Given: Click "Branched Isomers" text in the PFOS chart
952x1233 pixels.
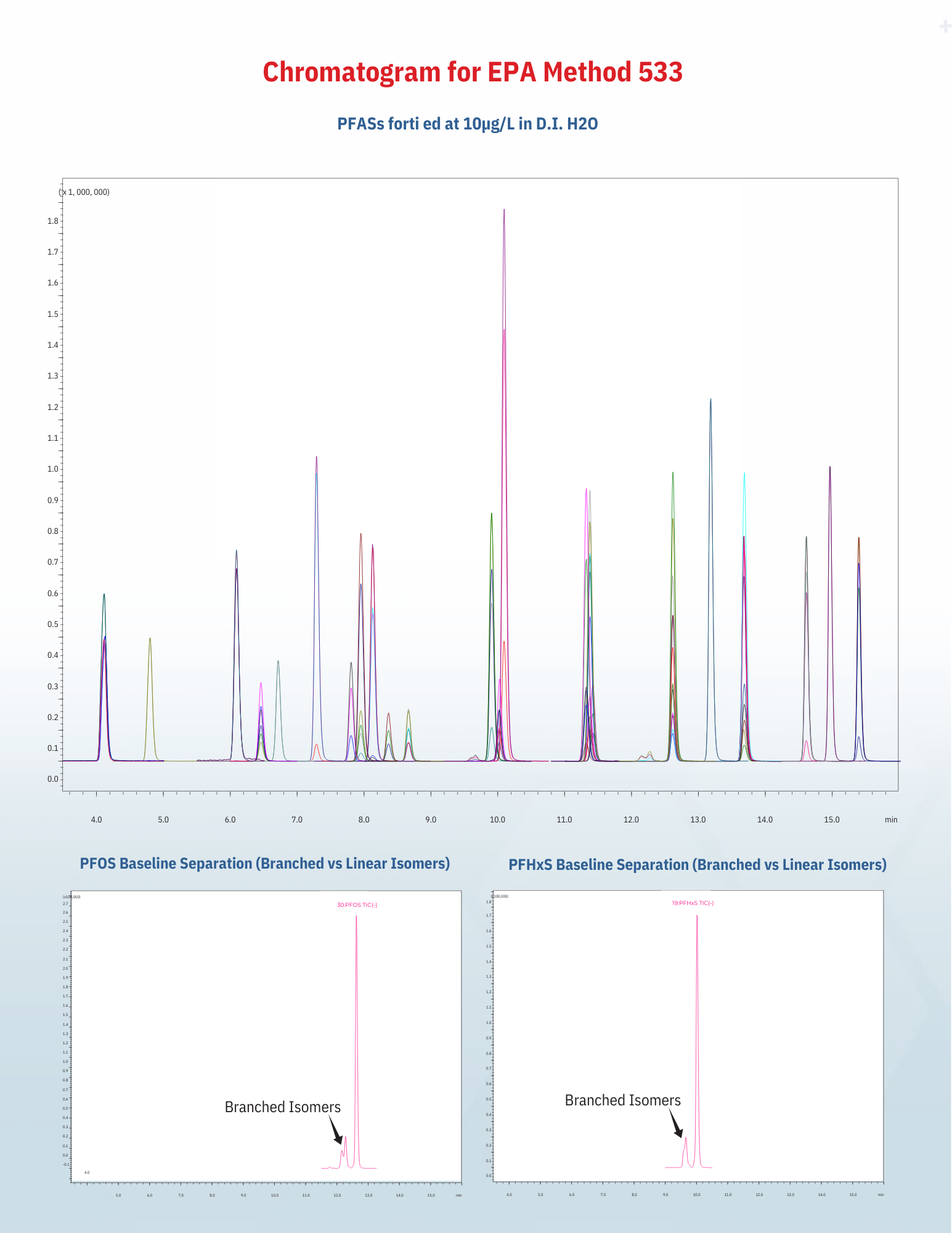Looking at the screenshot, I should pyautogui.click(x=282, y=1107).
